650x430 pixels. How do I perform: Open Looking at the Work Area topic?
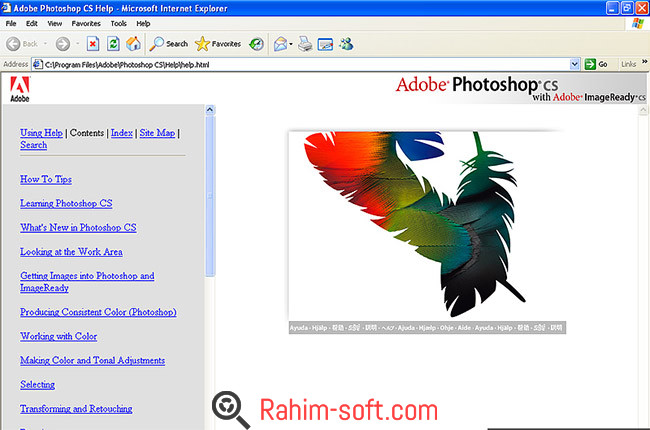(71, 252)
